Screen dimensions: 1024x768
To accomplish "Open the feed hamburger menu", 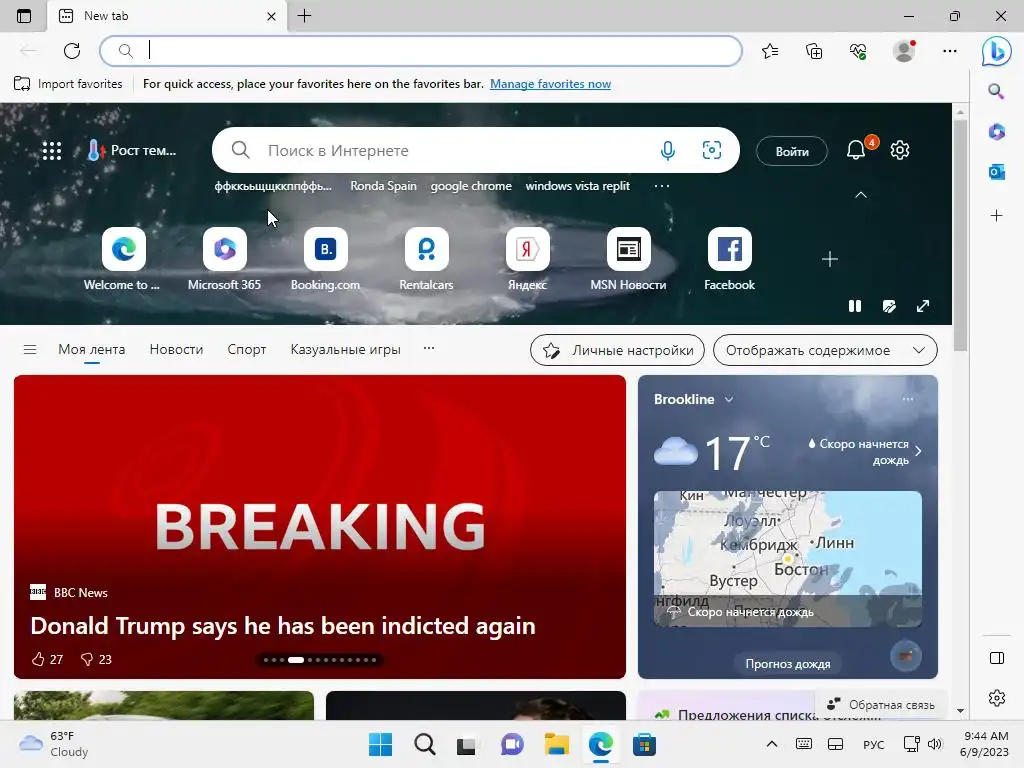I will coord(30,349).
